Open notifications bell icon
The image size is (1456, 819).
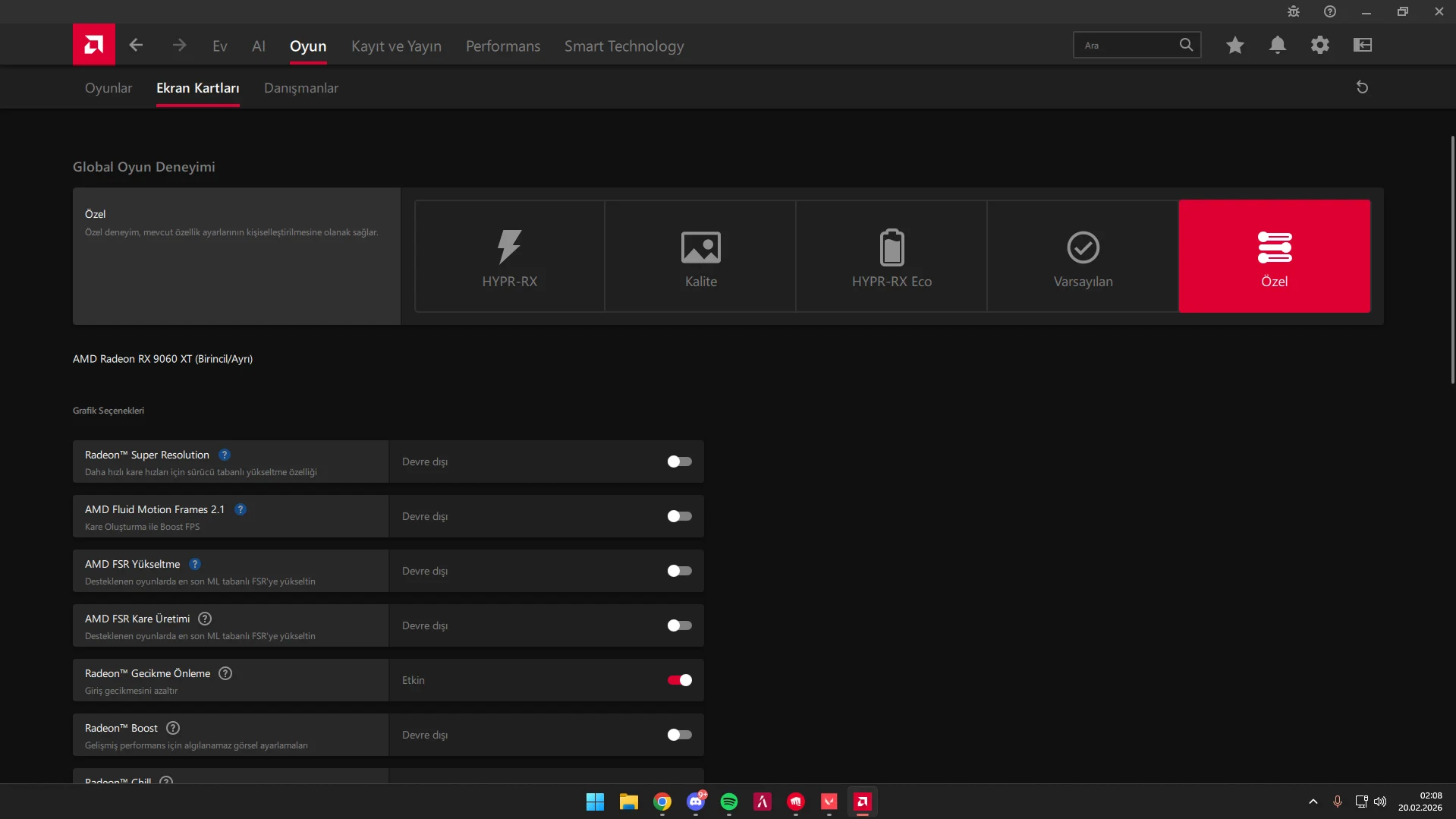click(1277, 46)
